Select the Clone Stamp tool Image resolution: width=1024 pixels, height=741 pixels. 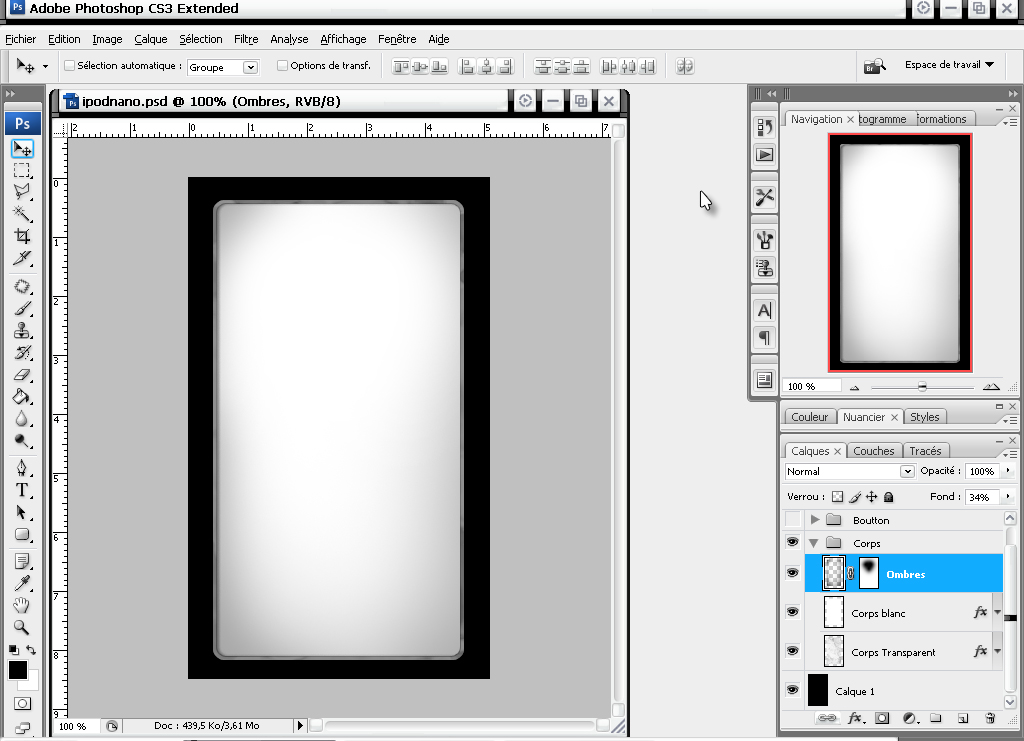(x=22, y=330)
